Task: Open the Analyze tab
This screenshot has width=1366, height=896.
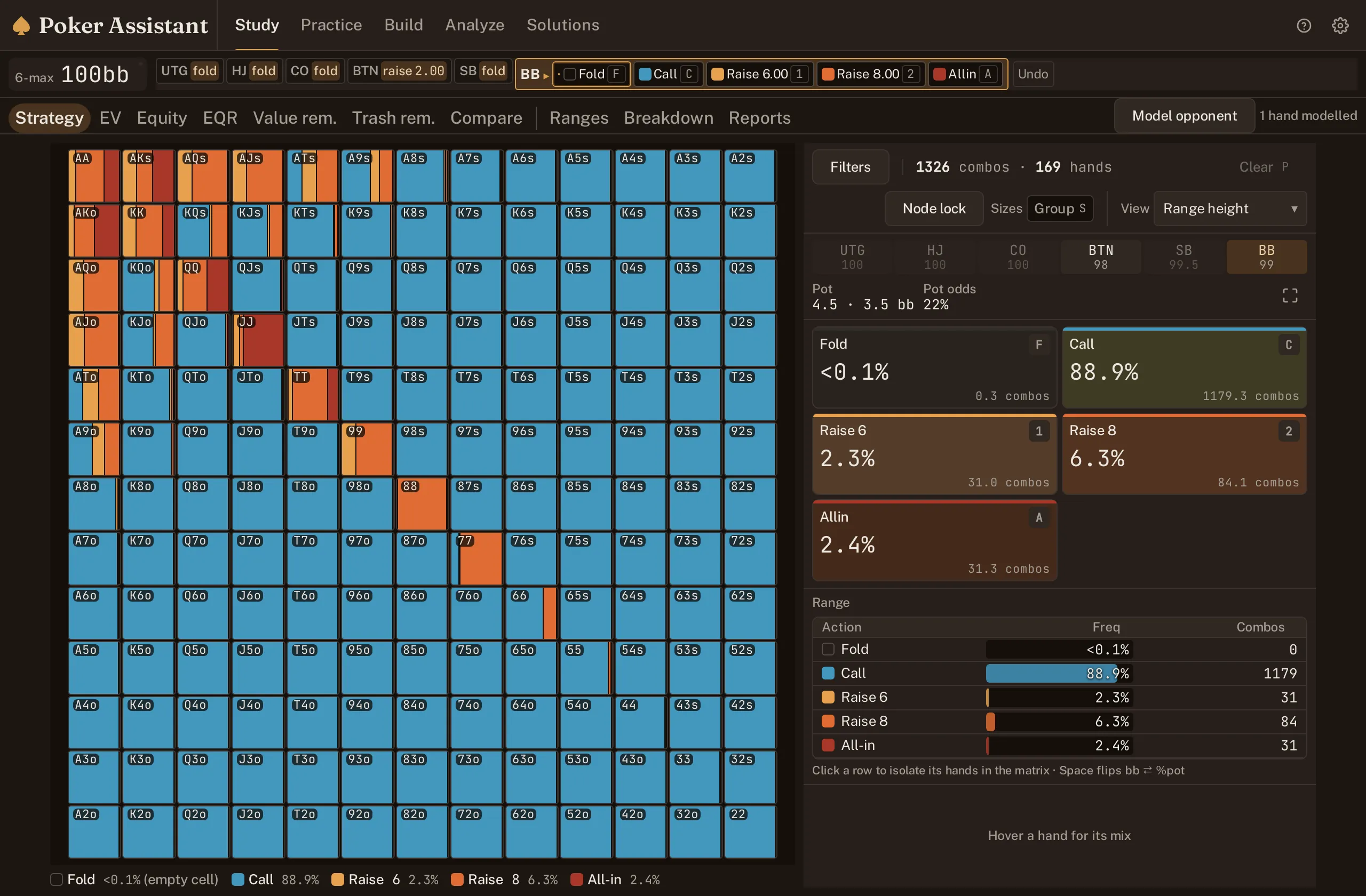Action: tap(475, 25)
